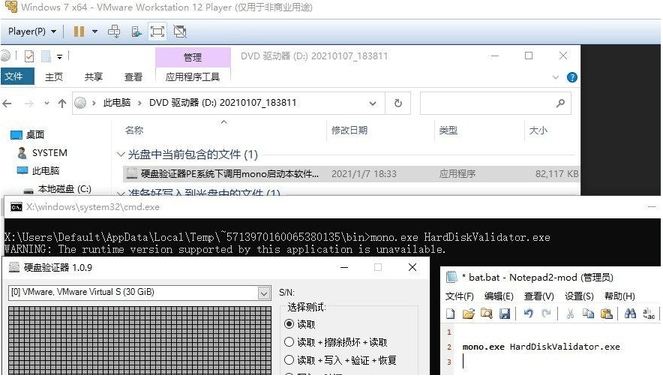
Task: Toggle Unity mode icon in VMware toolbar
Action: pos(180,32)
